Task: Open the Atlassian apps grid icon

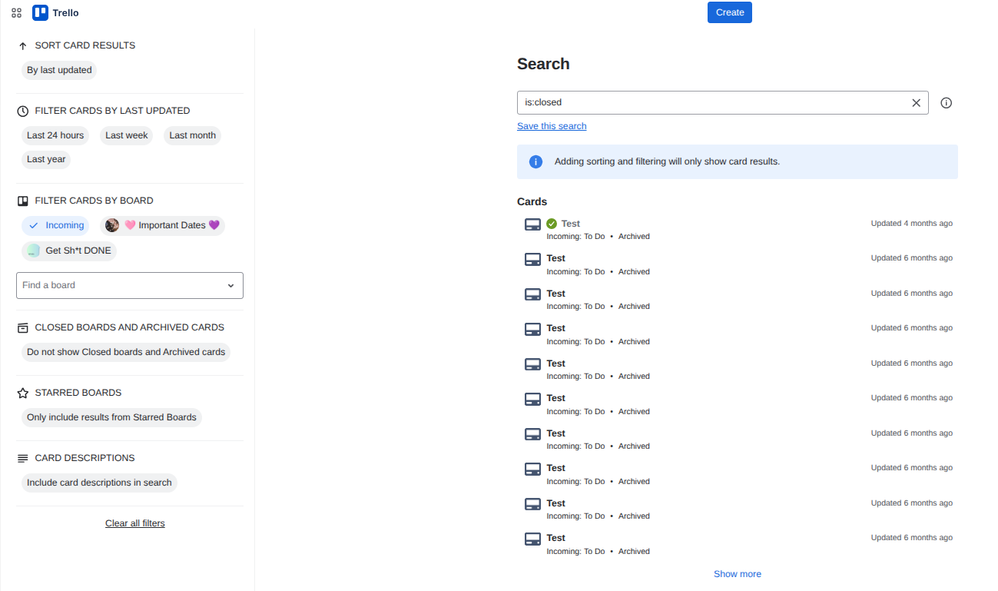Action: [x=16, y=12]
